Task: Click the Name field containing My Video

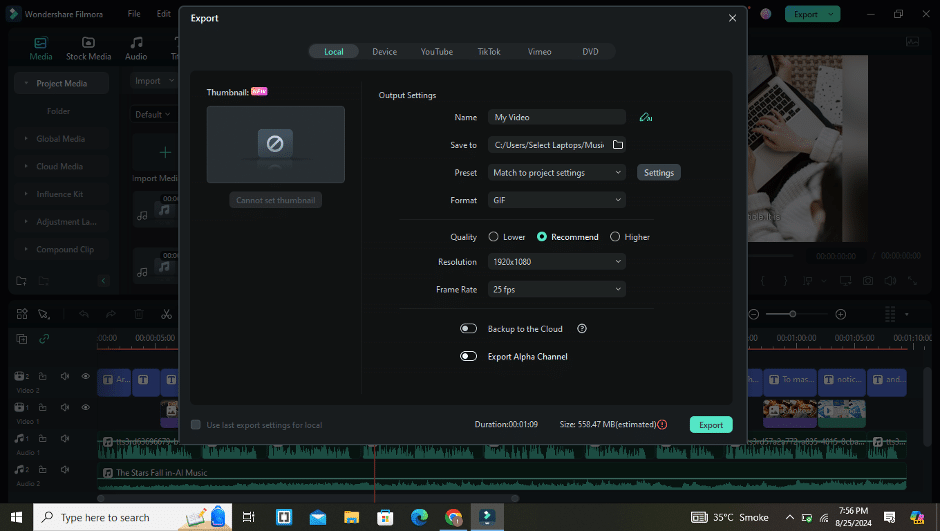Action: coord(557,118)
